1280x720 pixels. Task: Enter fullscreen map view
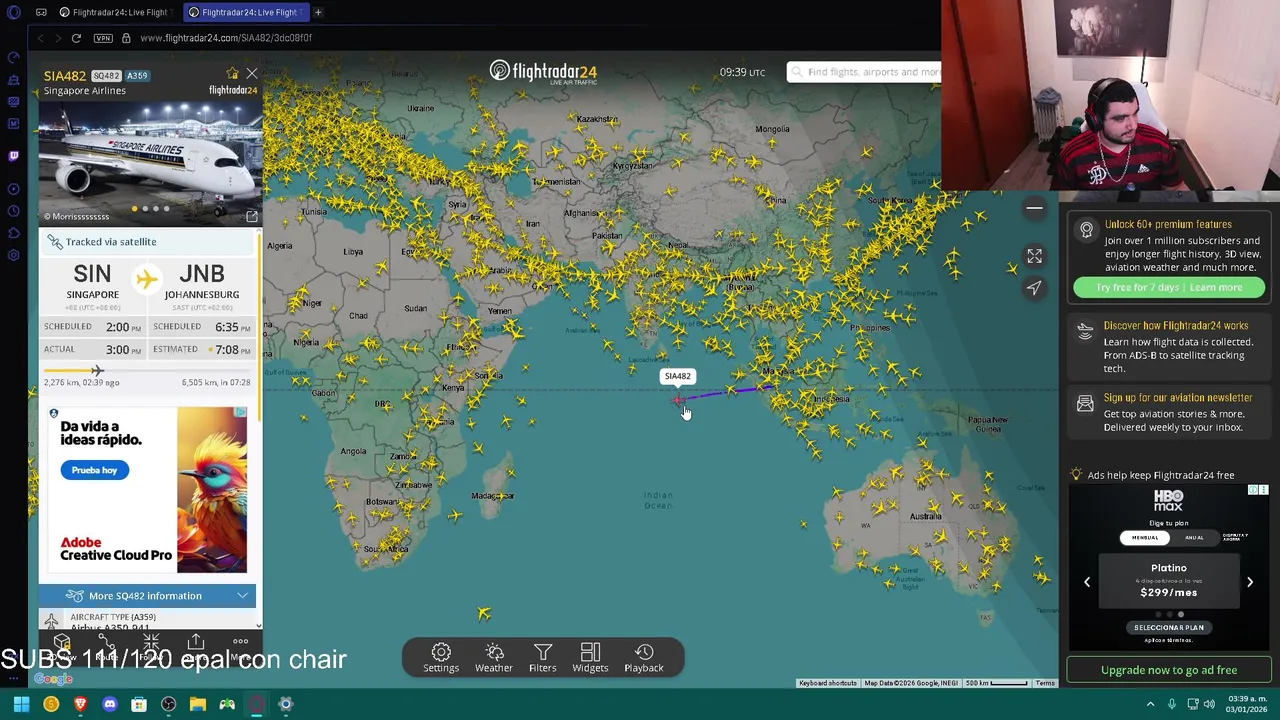coord(1034,257)
